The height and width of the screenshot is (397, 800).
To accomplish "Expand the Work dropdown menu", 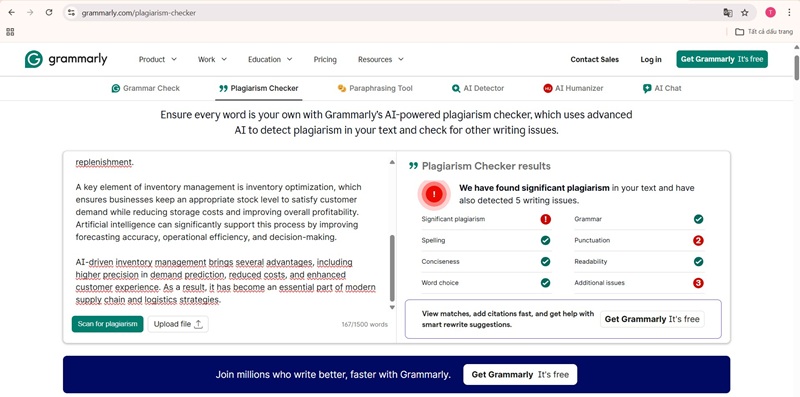I will (212, 59).
